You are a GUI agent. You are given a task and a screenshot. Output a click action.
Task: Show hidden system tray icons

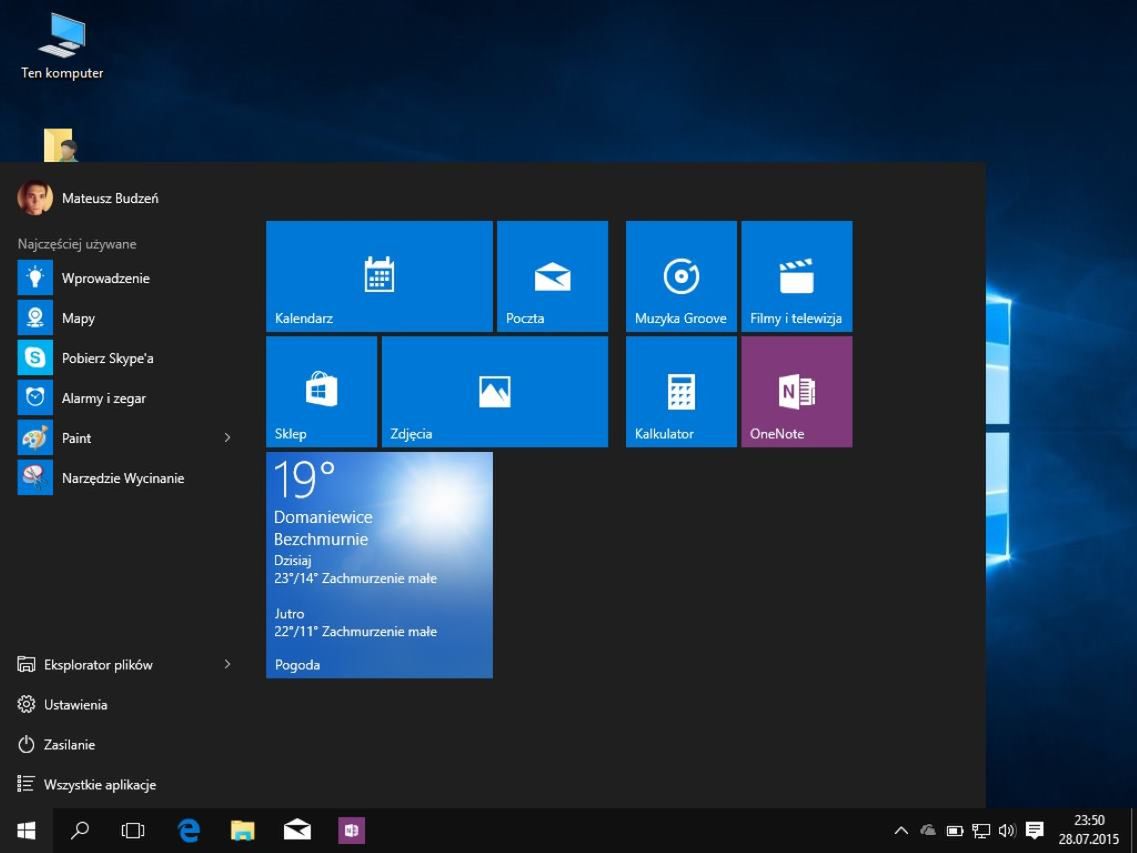[900, 831]
